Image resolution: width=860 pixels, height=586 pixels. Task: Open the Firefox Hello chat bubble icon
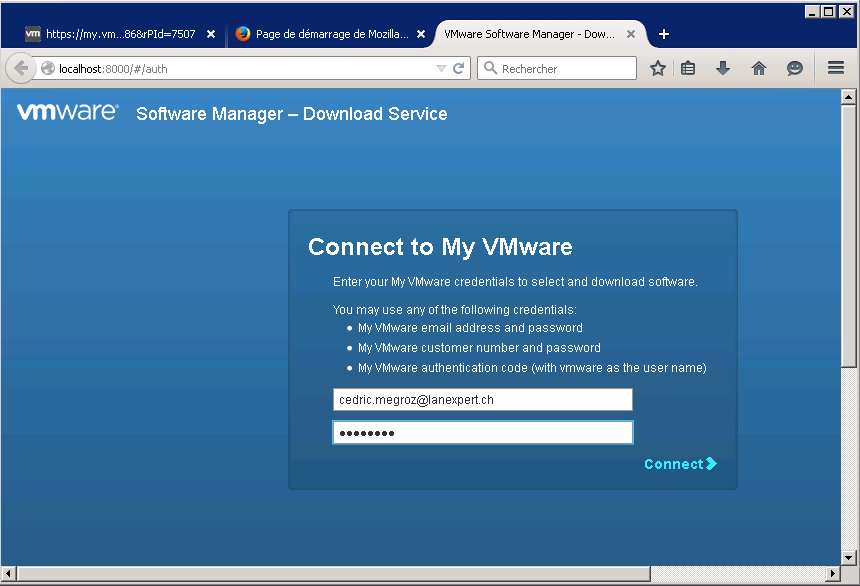(795, 68)
